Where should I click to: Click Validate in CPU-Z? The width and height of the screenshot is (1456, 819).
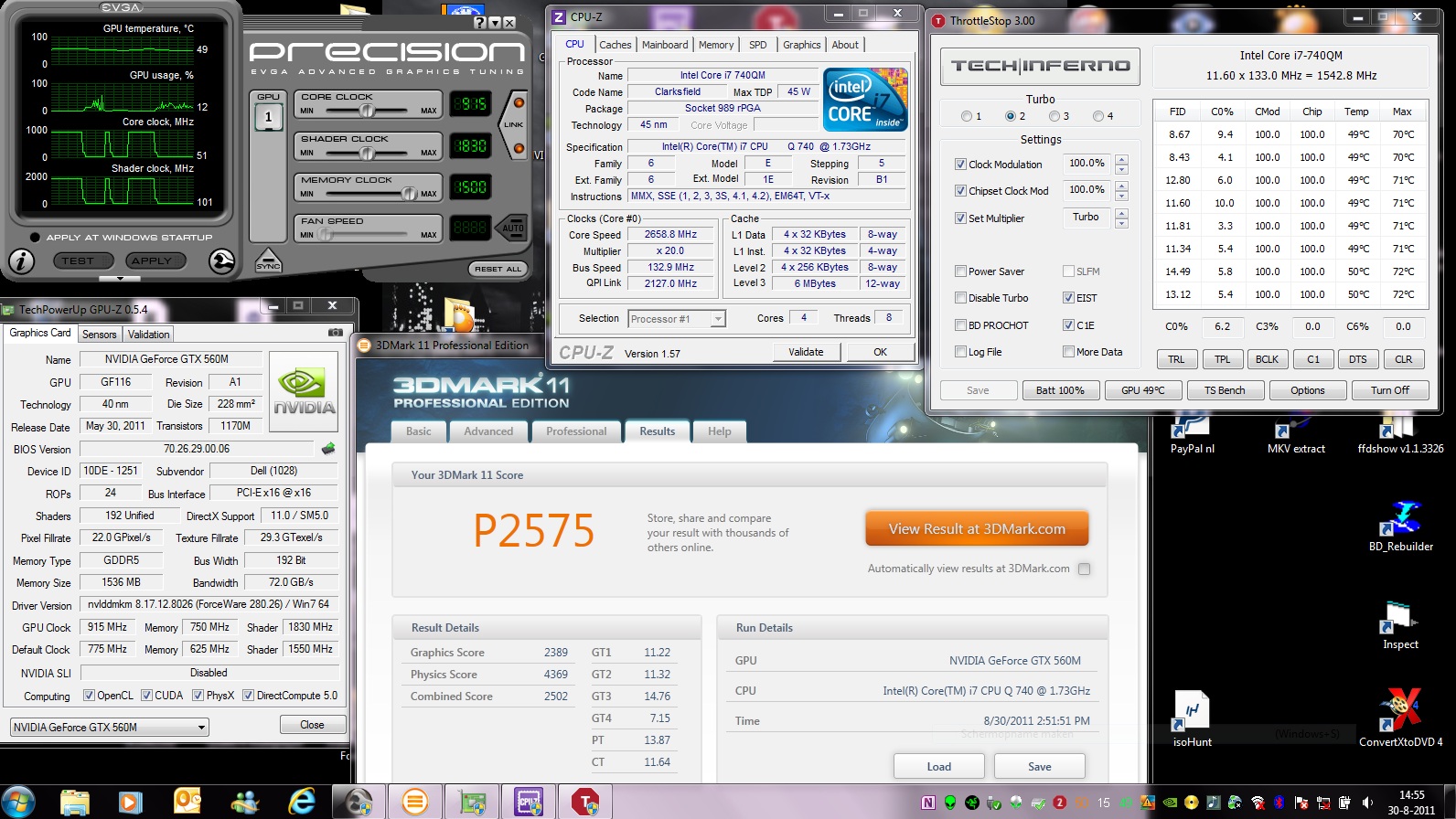pos(806,352)
